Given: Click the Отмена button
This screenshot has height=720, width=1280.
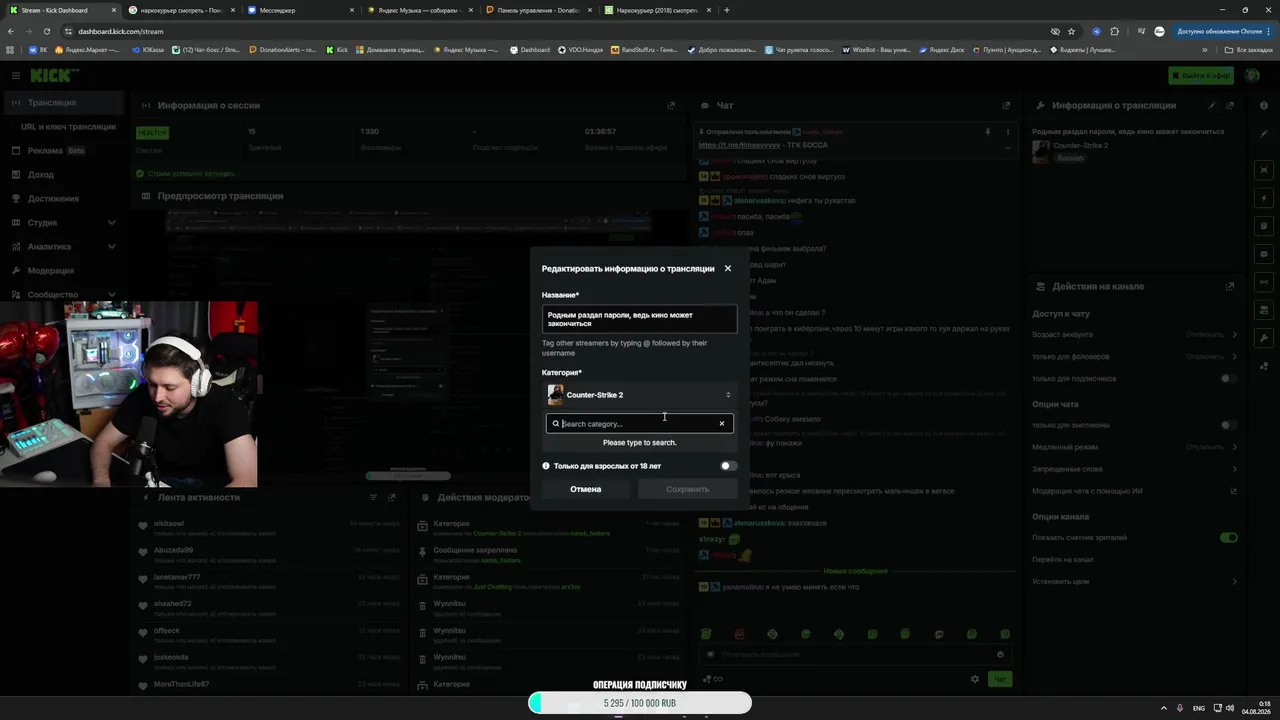Looking at the screenshot, I should pyautogui.click(x=586, y=489).
